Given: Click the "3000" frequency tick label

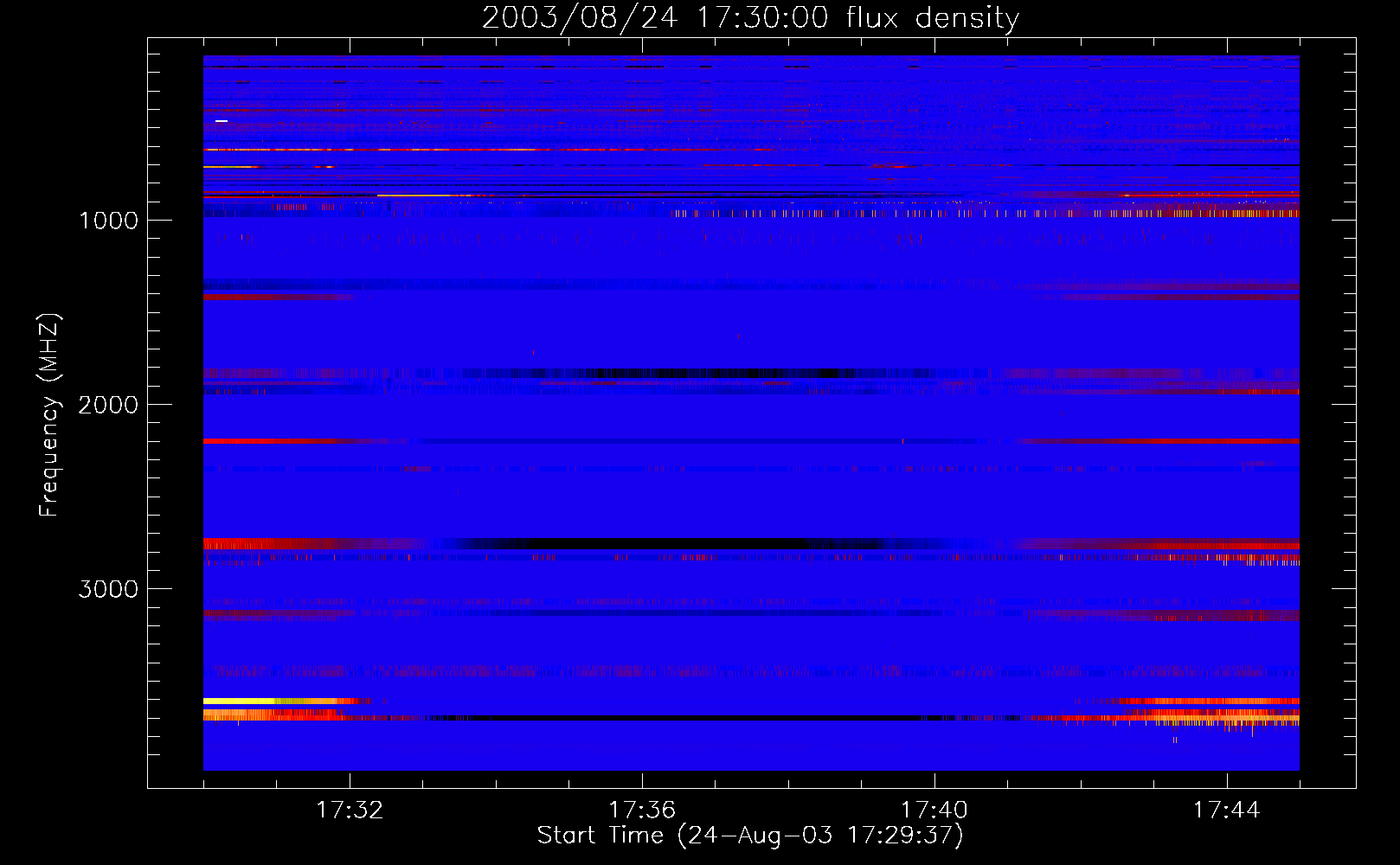Looking at the screenshot, I should coord(108,589).
